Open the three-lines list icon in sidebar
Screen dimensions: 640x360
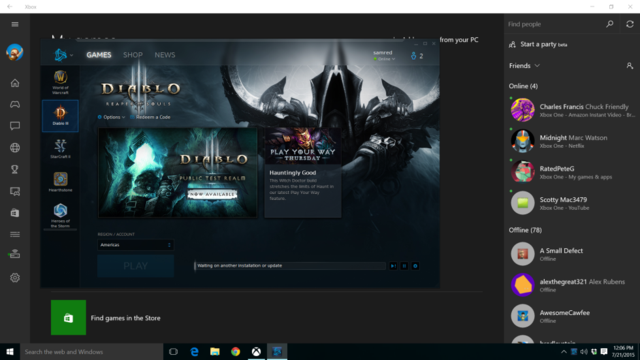[15, 234]
